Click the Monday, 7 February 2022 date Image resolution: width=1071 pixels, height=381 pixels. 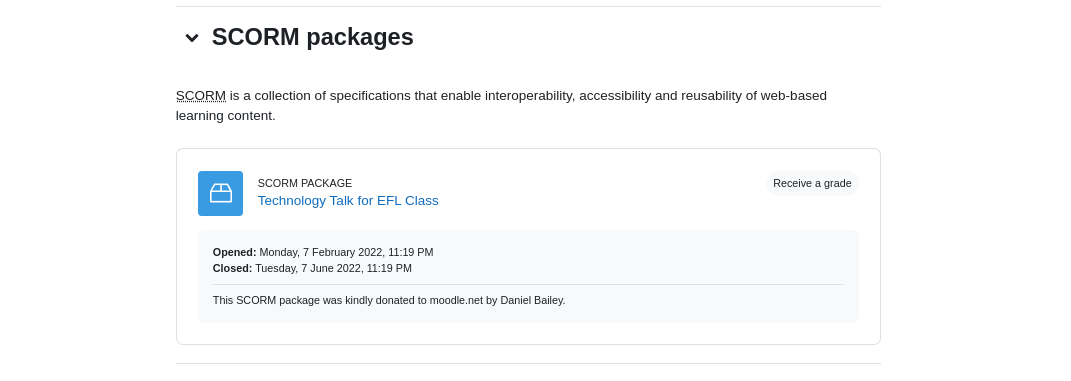click(346, 253)
